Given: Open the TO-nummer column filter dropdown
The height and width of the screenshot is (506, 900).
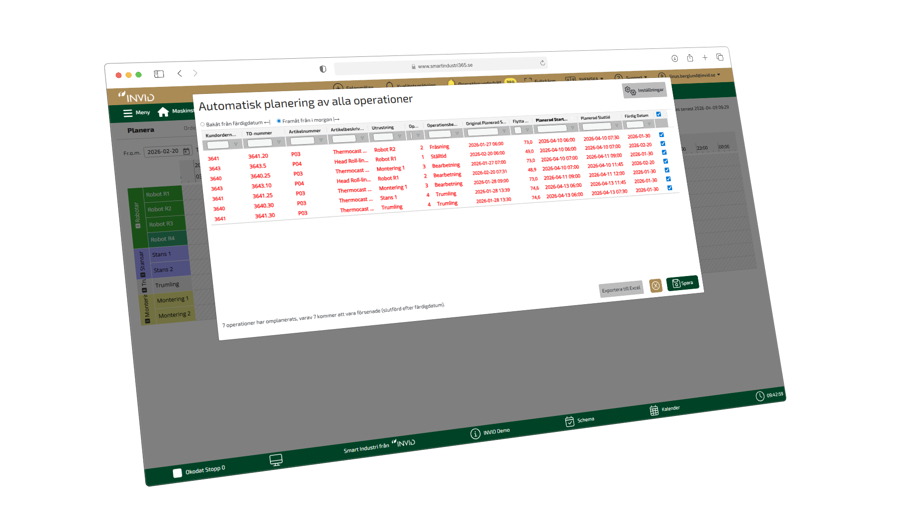Looking at the screenshot, I should 279,142.
